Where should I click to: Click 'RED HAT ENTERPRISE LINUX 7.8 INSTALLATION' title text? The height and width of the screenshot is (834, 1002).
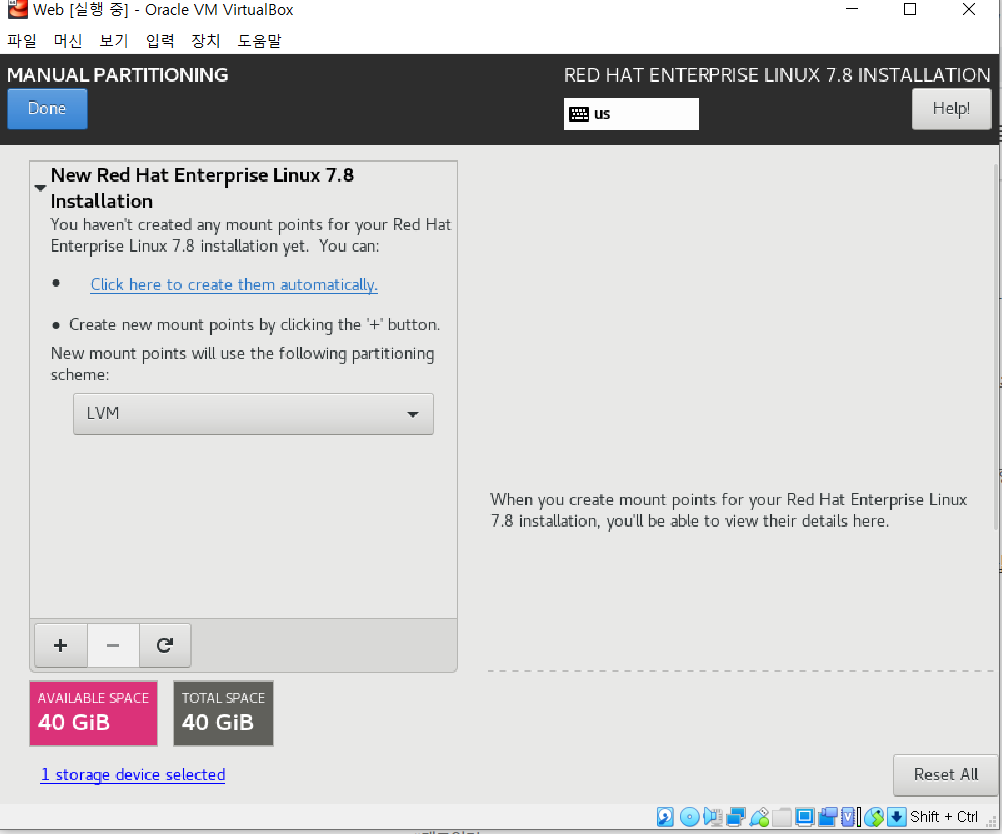[x=777, y=75]
